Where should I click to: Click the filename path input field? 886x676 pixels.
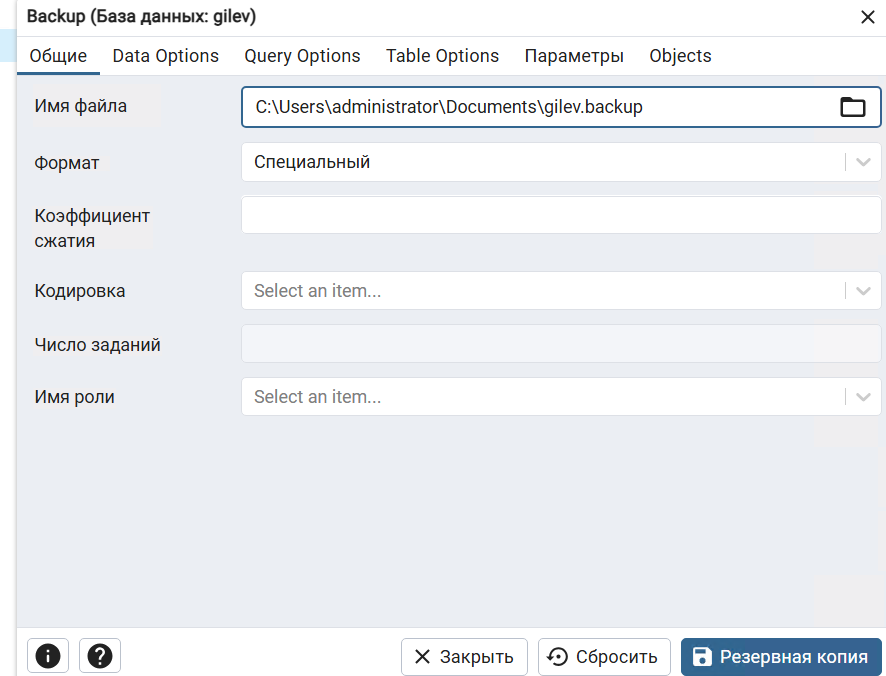[x=535, y=107]
